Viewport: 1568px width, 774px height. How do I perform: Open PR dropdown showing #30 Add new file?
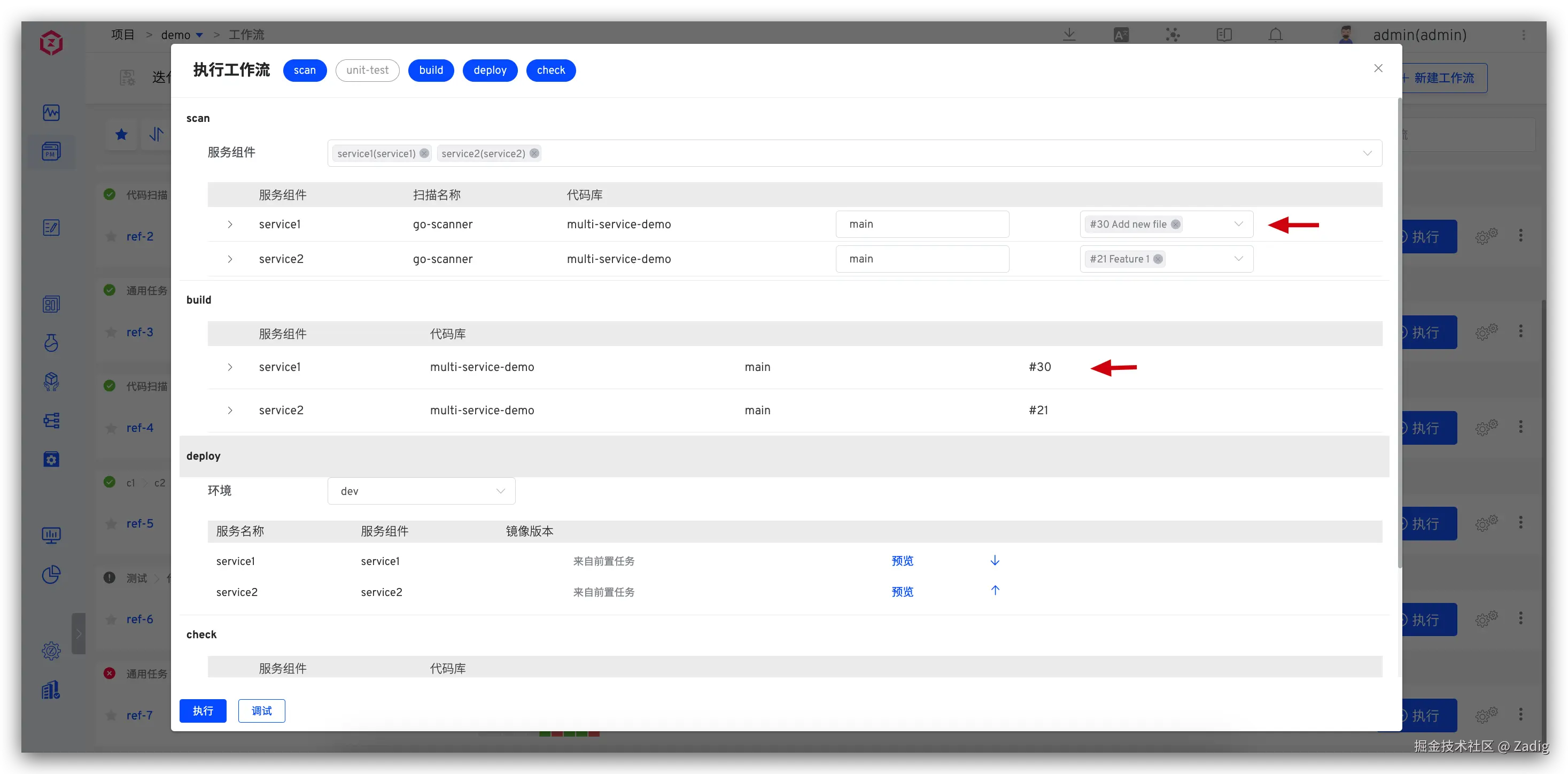coord(1166,224)
